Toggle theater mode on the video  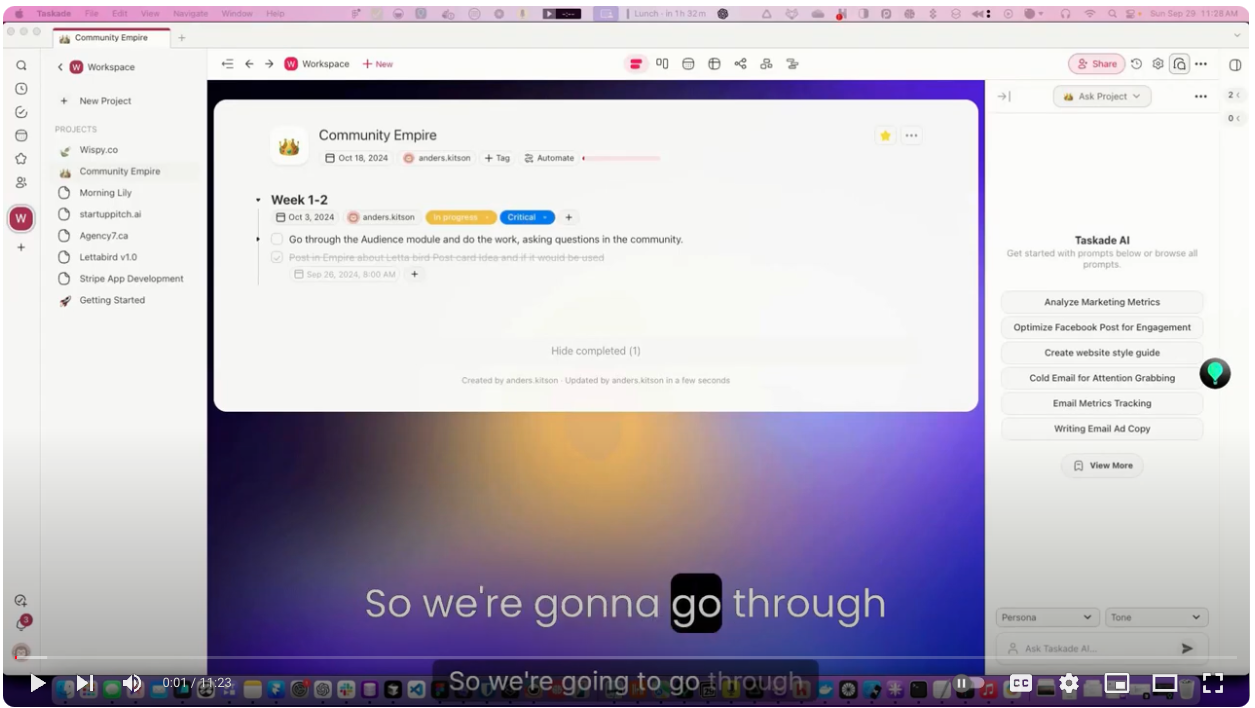(x=1165, y=683)
